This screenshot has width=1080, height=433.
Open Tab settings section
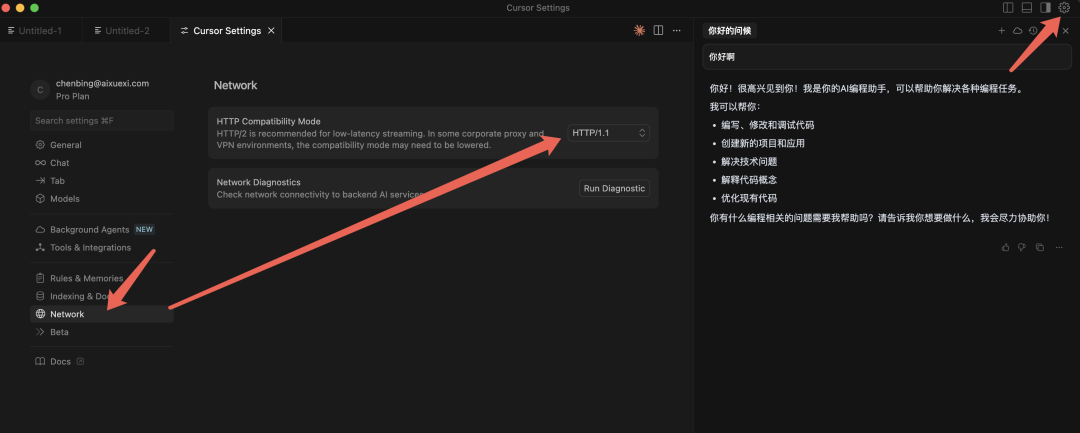click(102, 181)
